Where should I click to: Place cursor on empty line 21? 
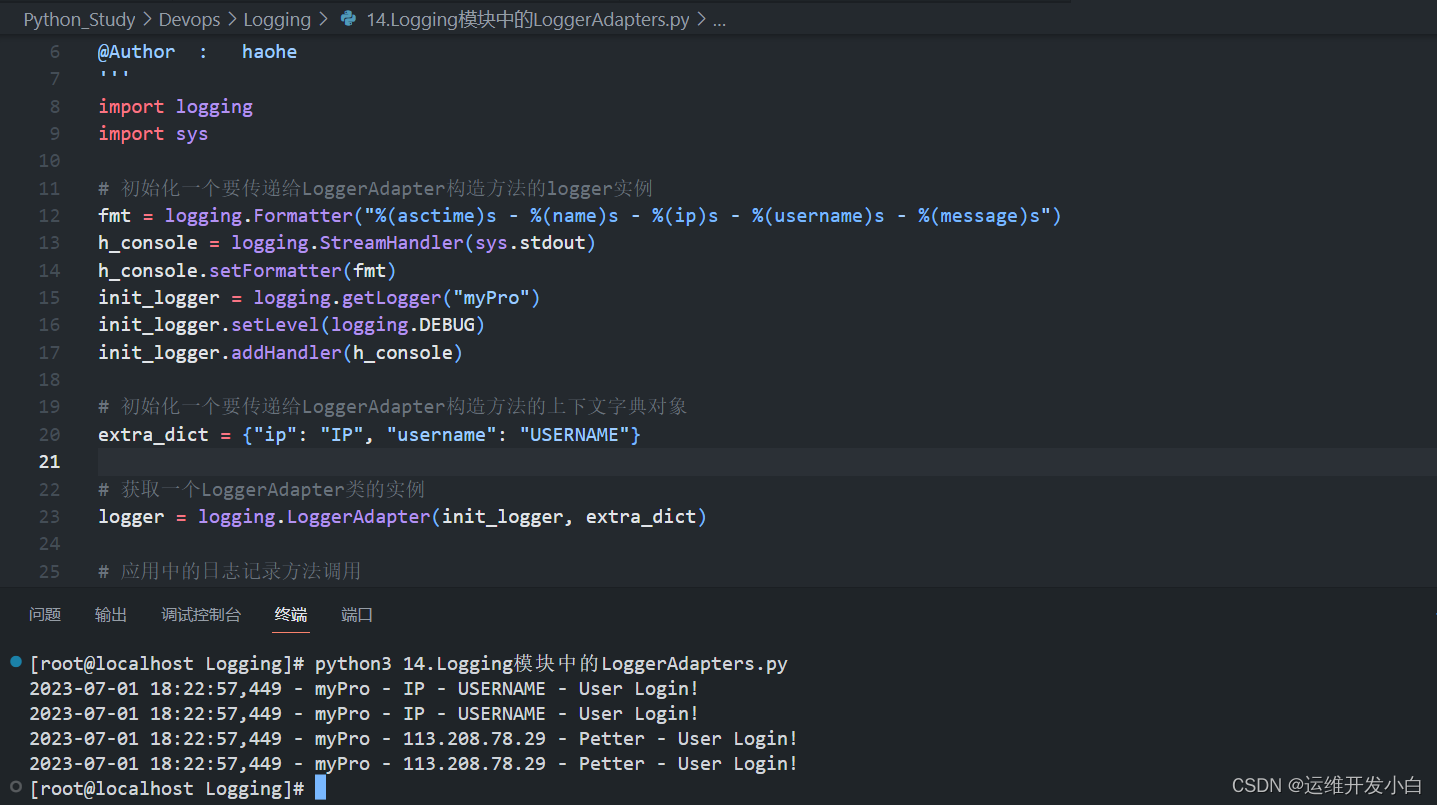tap(767, 462)
